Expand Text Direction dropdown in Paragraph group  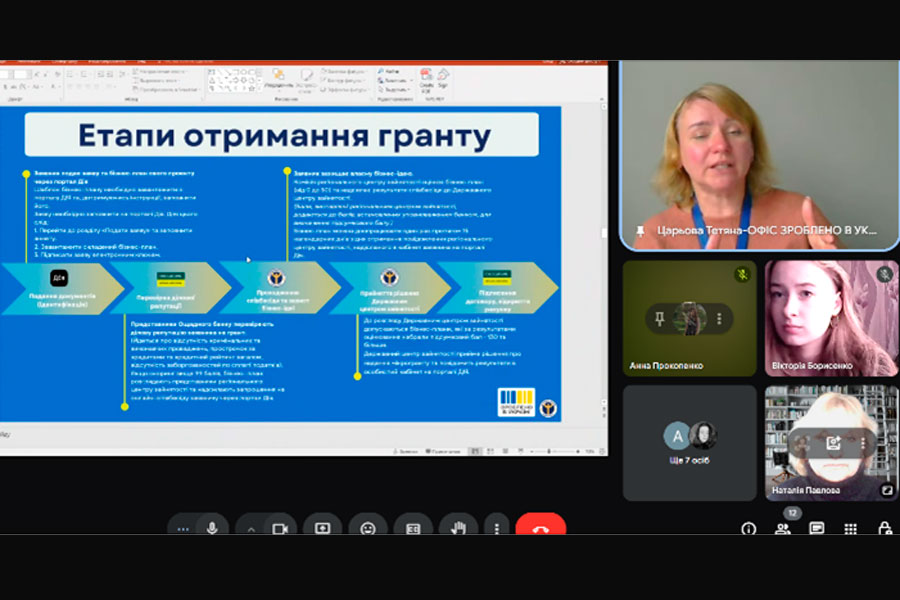pyautogui.click(x=160, y=71)
